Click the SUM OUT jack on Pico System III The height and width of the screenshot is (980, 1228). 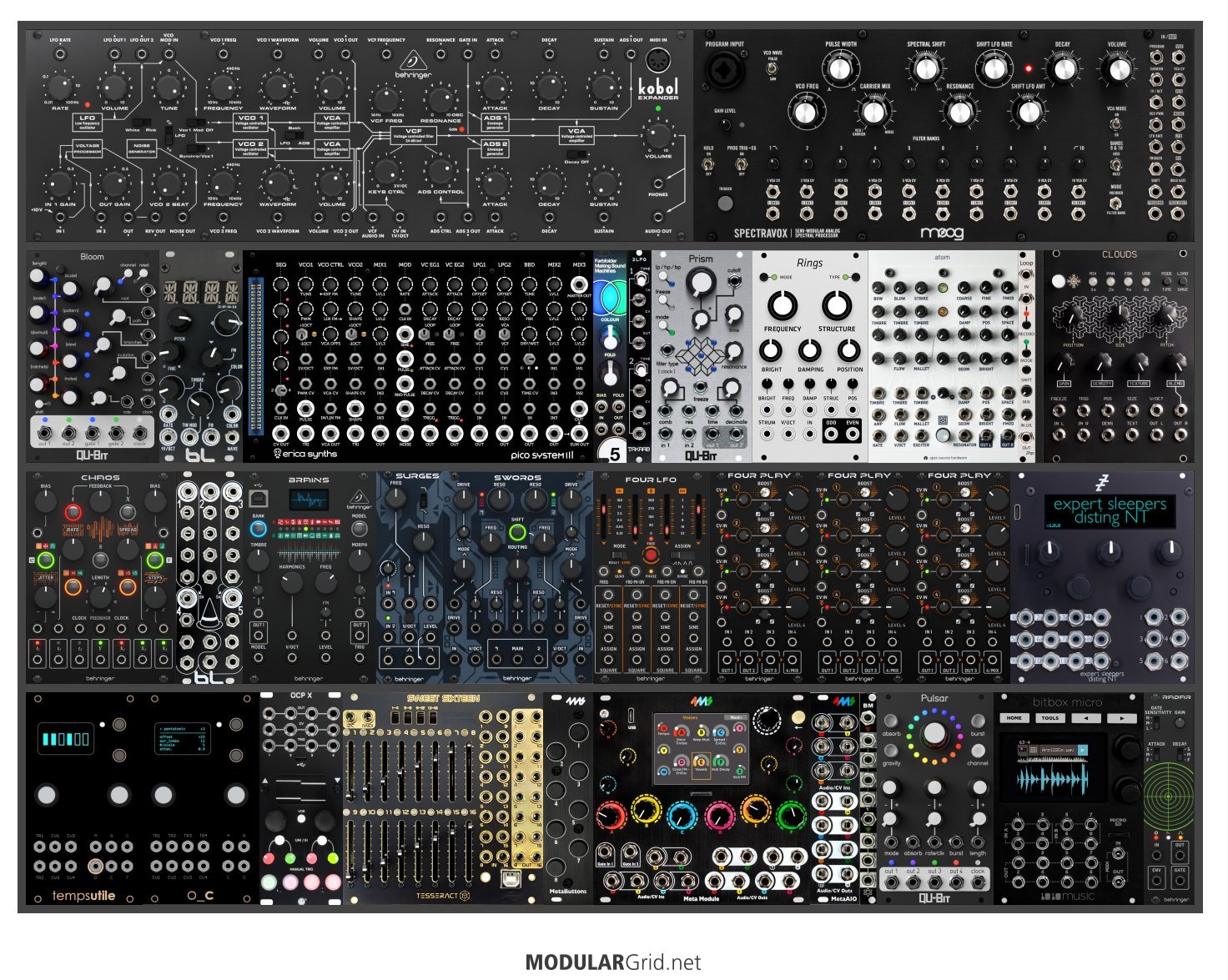579,433
